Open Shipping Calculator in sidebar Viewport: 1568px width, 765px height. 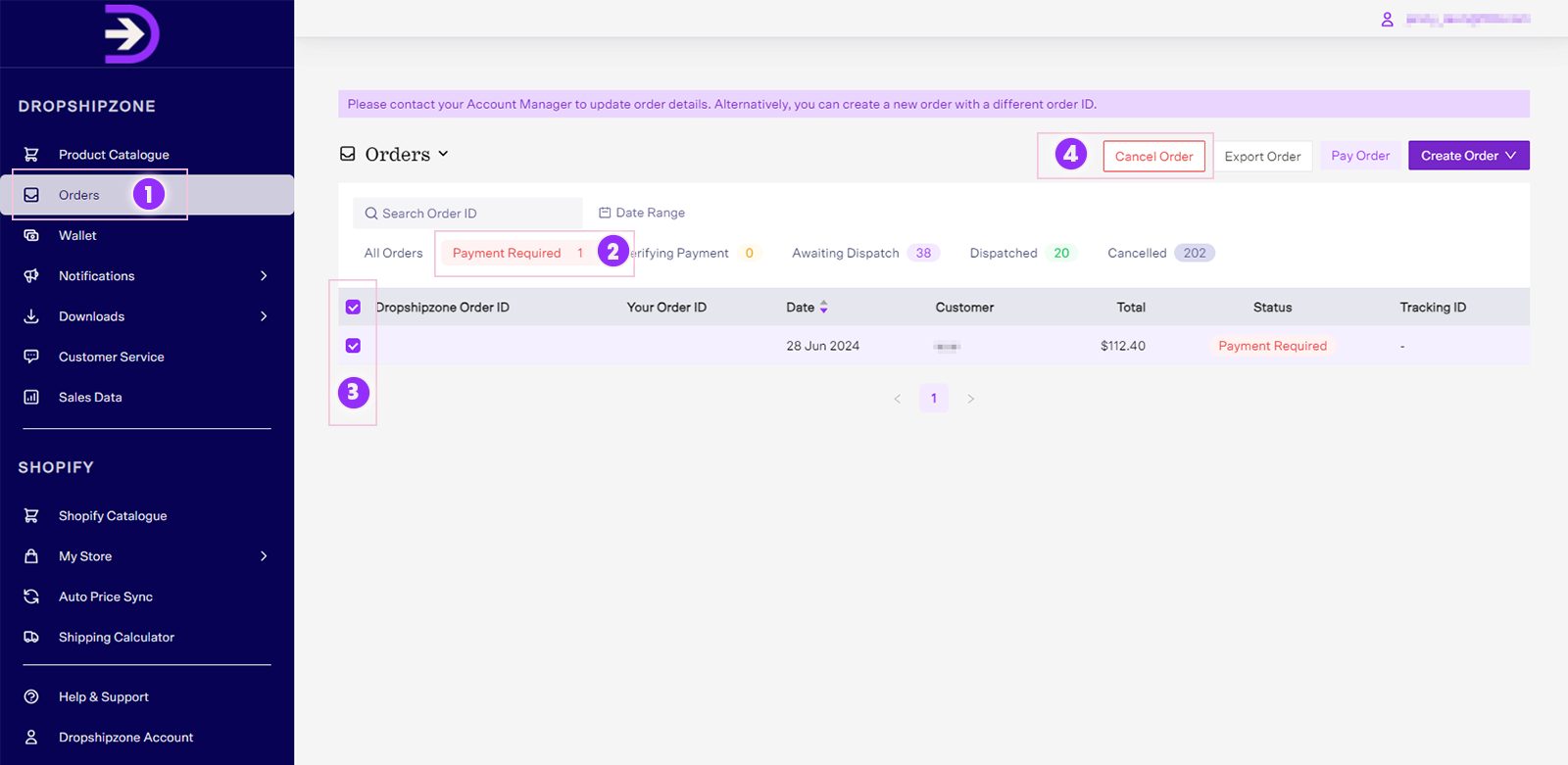coord(117,637)
